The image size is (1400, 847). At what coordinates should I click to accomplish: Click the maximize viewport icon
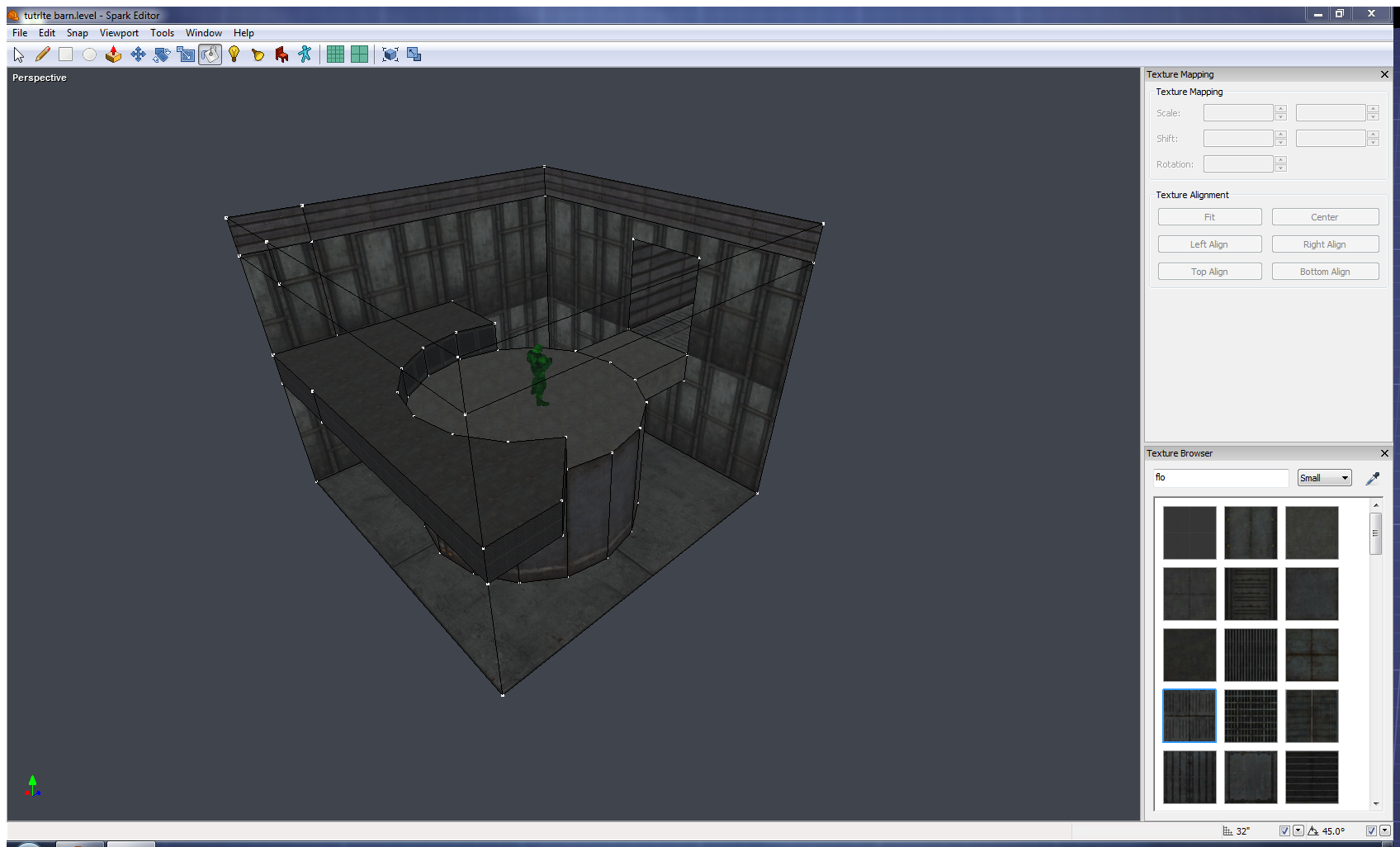pyautogui.click(x=414, y=54)
